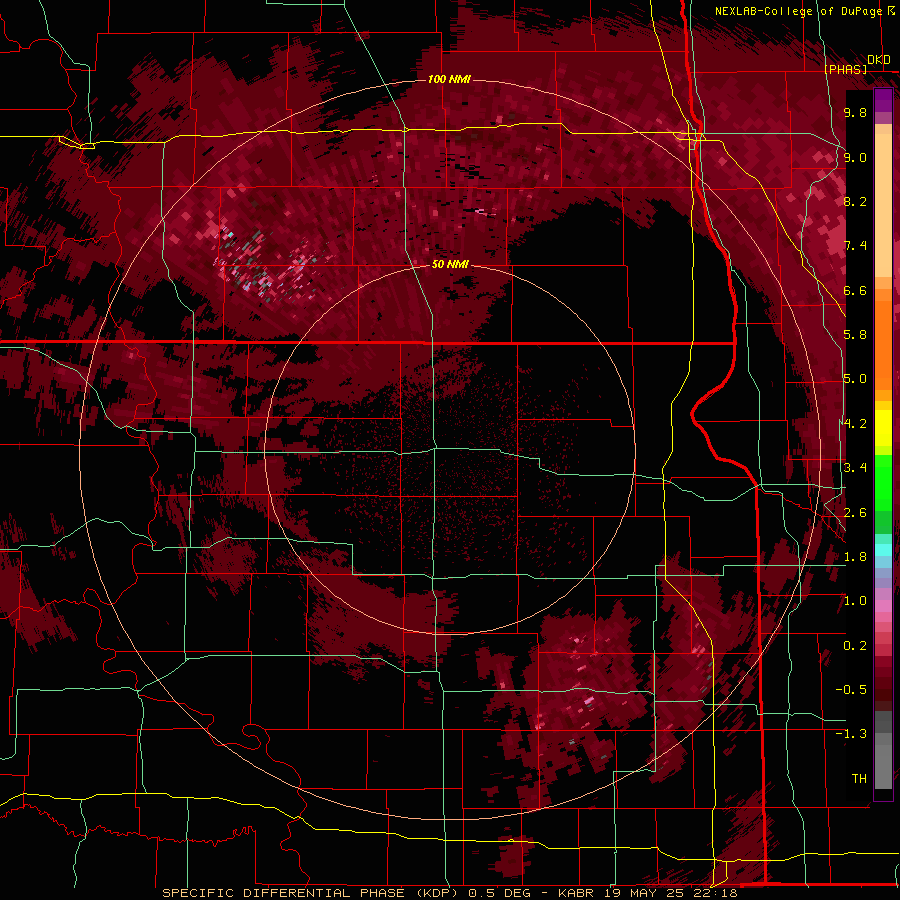Click the 0.2 scale value
This screenshot has width=900, height=900.
[x=855, y=646]
